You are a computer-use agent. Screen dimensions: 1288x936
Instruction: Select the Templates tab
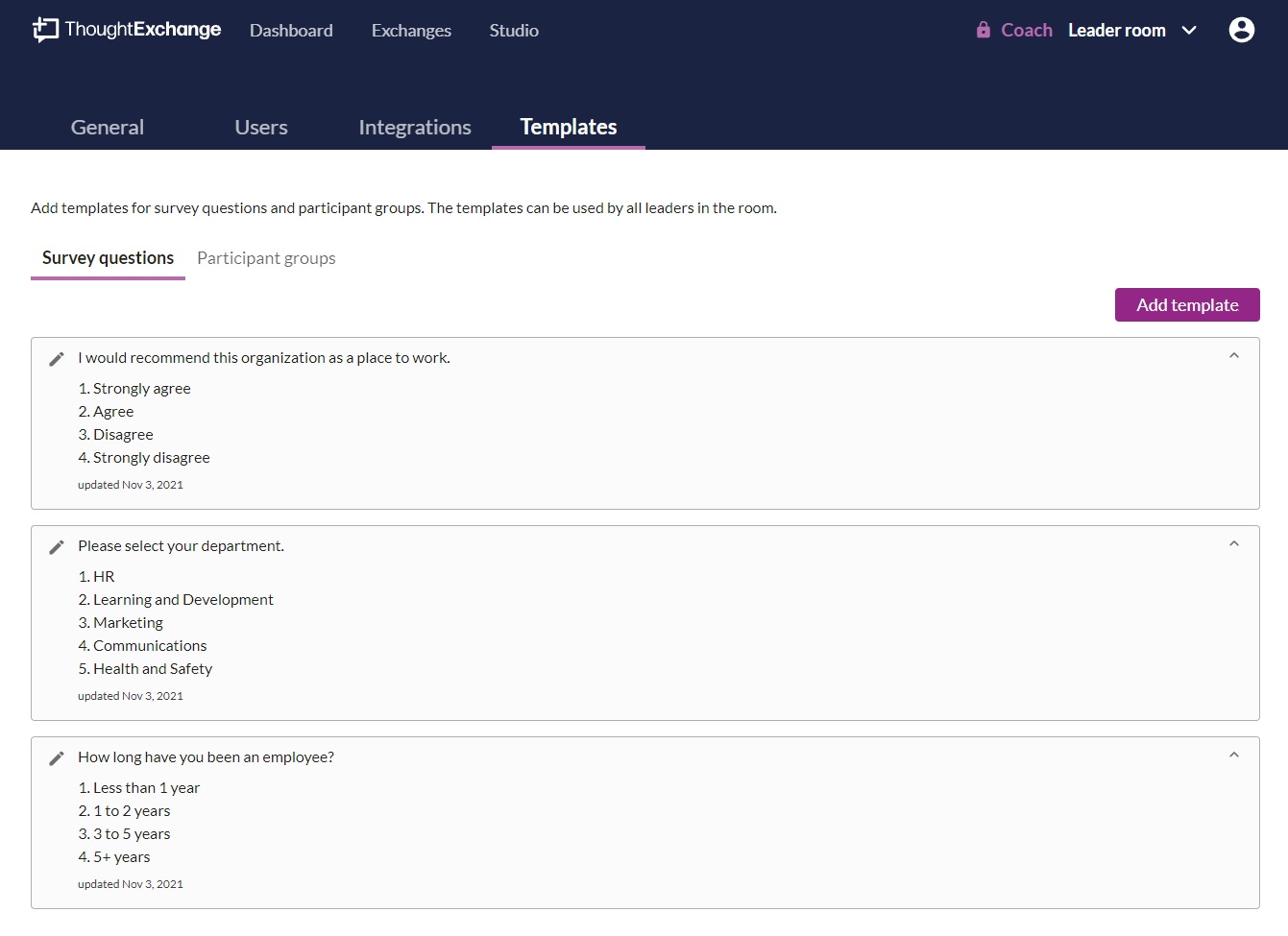click(x=569, y=127)
